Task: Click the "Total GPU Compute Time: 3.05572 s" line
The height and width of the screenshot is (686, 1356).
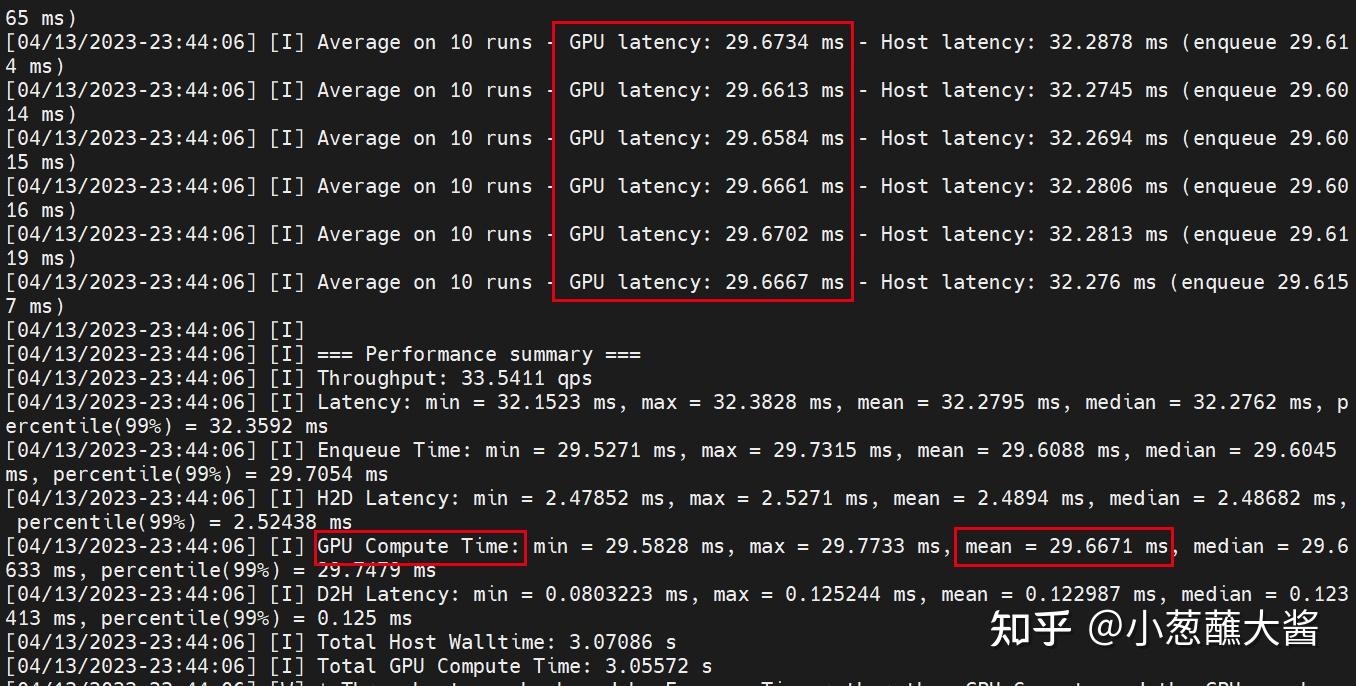Action: pos(514,666)
